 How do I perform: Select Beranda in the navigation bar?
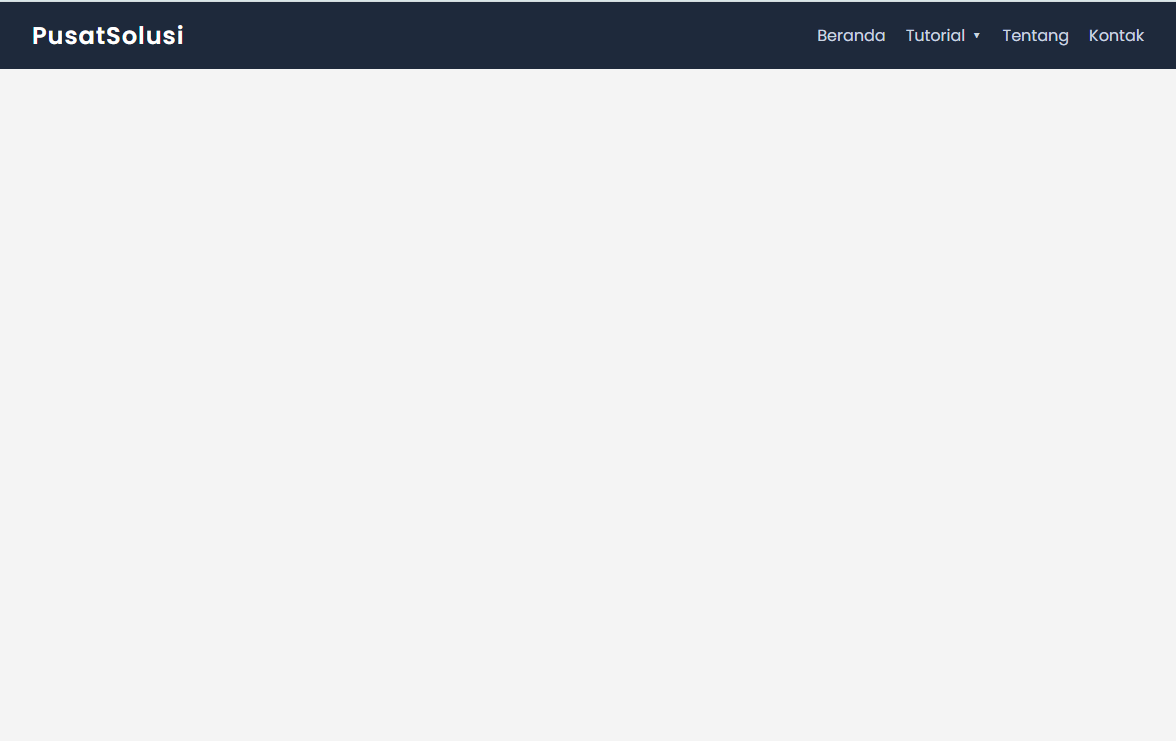click(851, 36)
